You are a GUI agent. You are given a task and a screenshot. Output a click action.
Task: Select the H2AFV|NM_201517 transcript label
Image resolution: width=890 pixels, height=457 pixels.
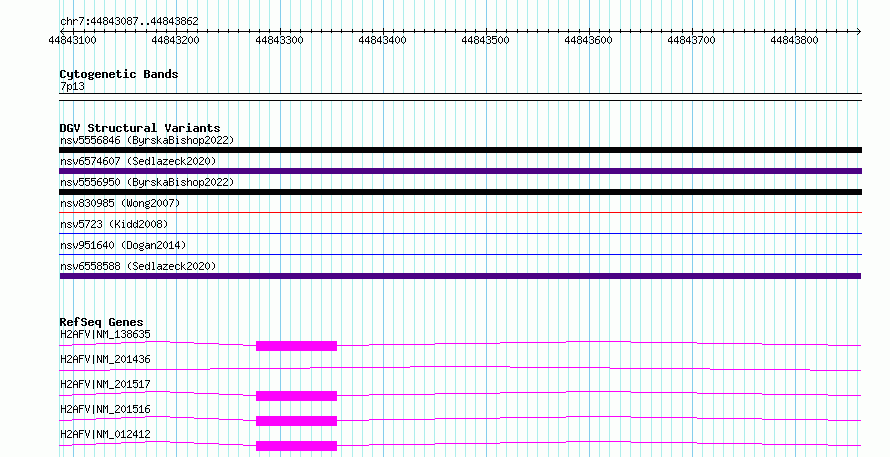(x=105, y=384)
